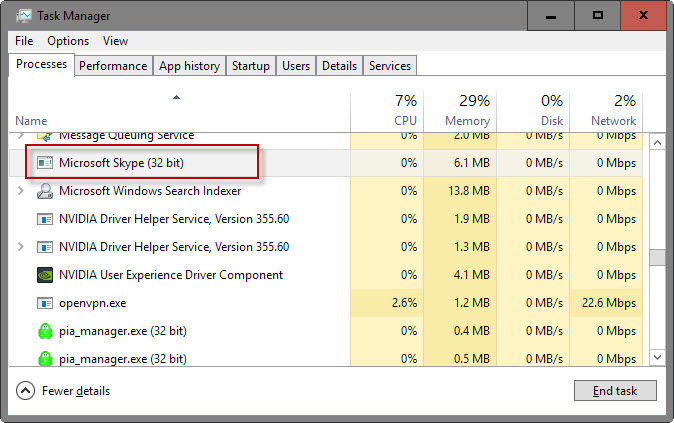Click the 13.8 MB memory value

click(x=469, y=191)
